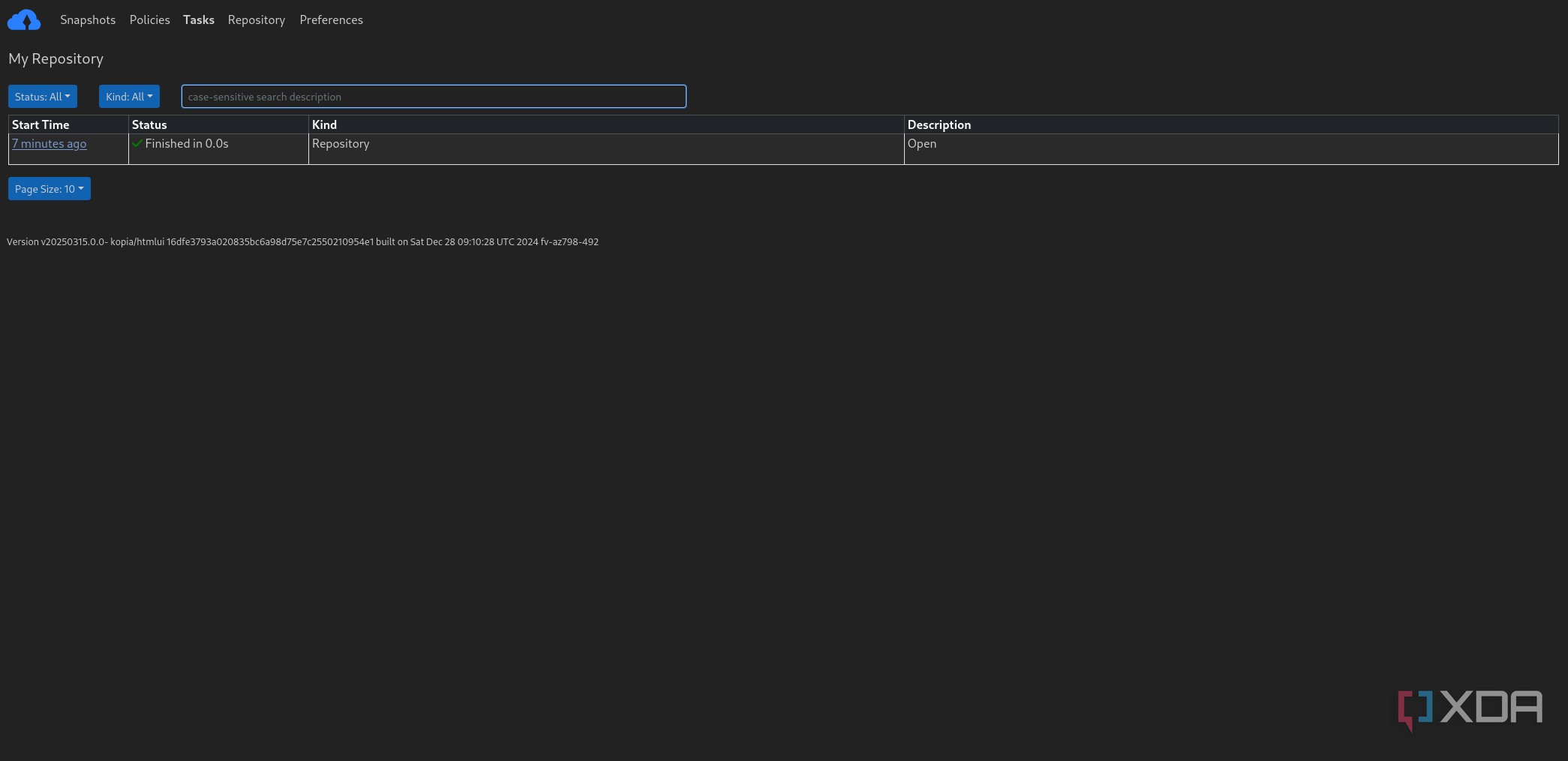Screen dimensions: 1568x761
Task: Open the Snapshots tab
Action: [x=88, y=20]
